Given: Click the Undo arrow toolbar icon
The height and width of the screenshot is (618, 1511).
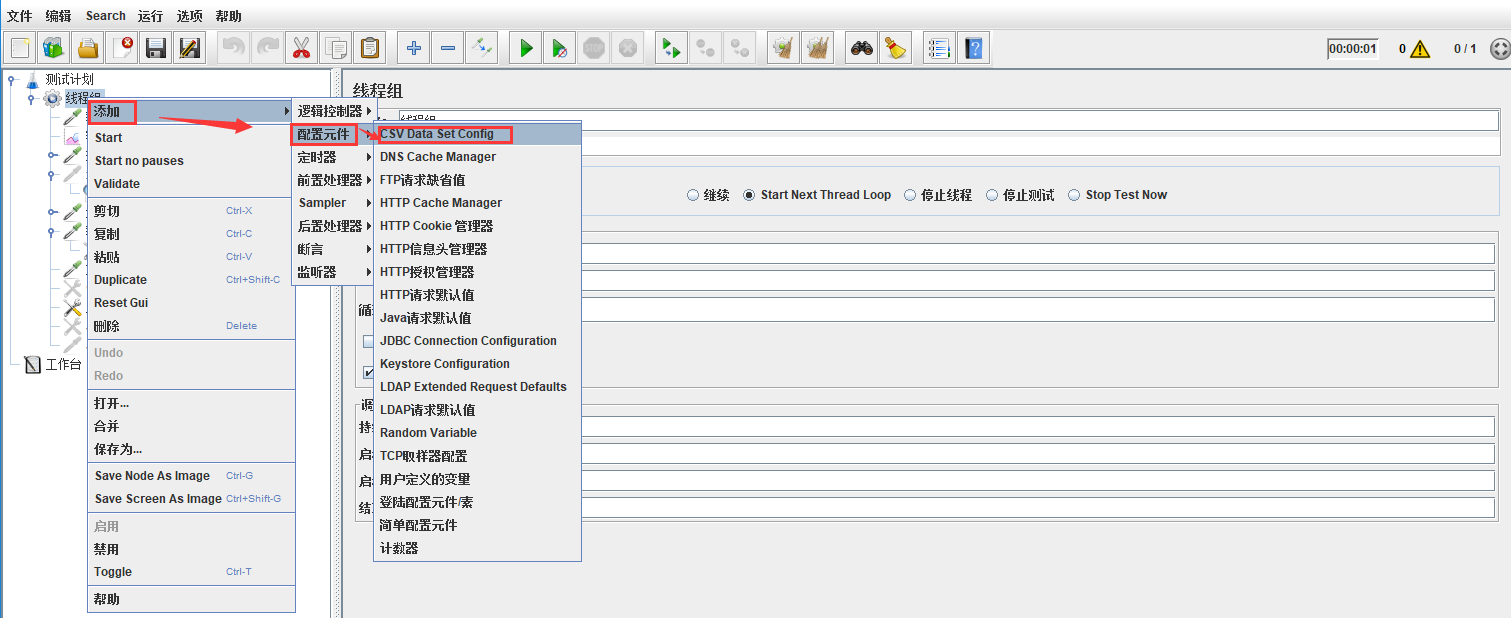Looking at the screenshot, I should pos(234,47).
